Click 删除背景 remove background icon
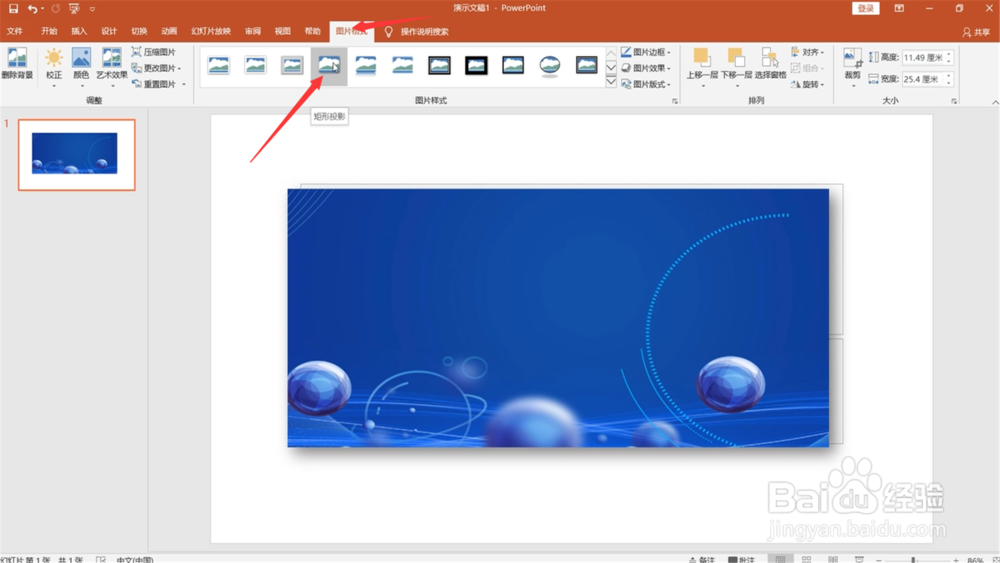 [17, 63]
